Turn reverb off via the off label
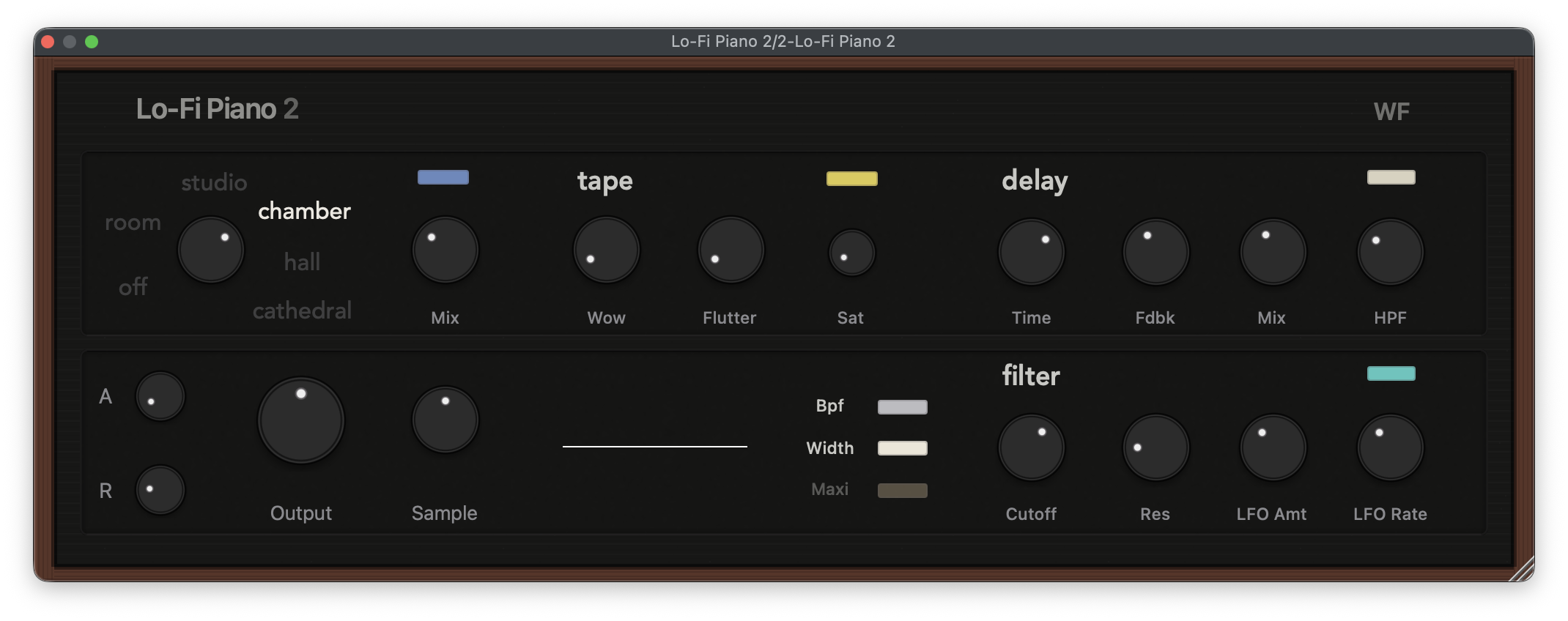1568x621 pixels. [x=133, y=286]
